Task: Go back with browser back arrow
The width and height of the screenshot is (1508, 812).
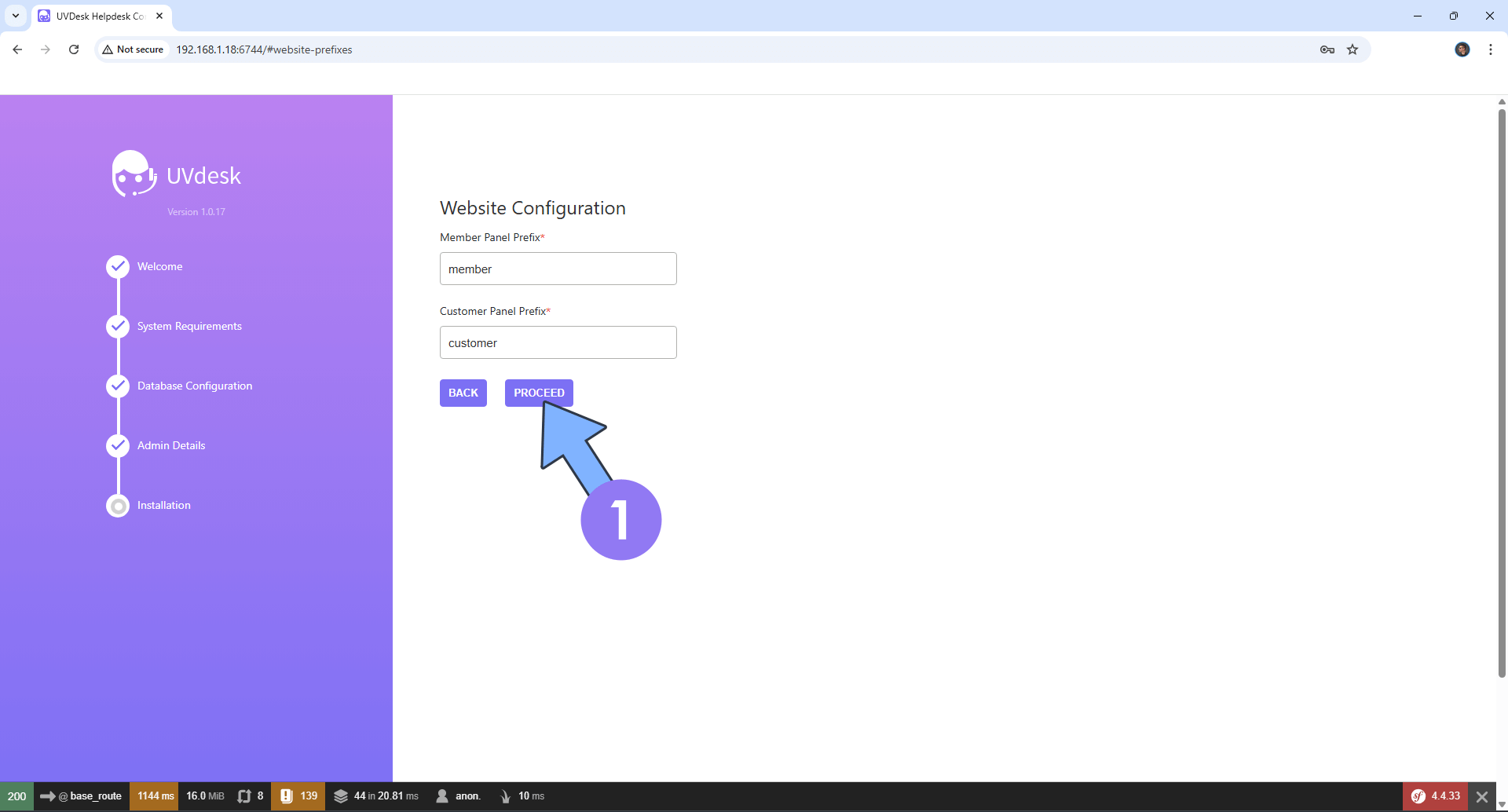Action: [17, 49]
